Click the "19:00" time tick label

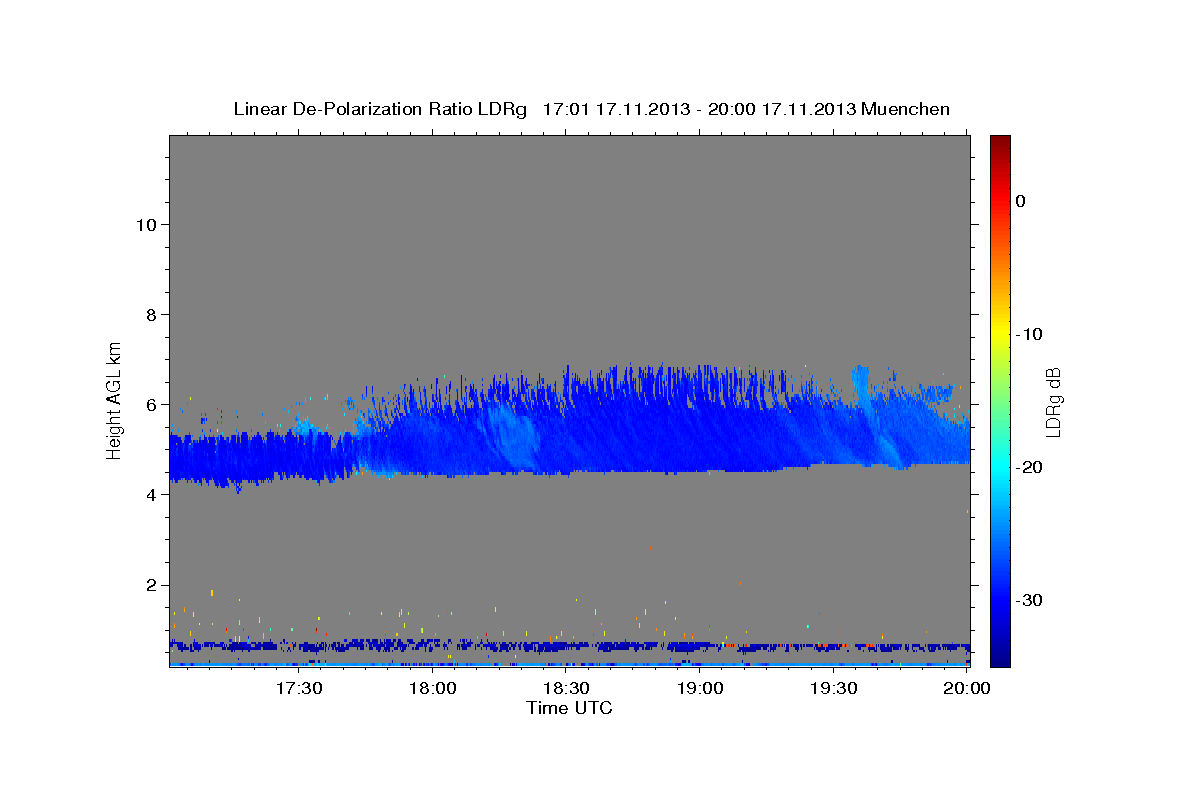[x=701, y=689]
